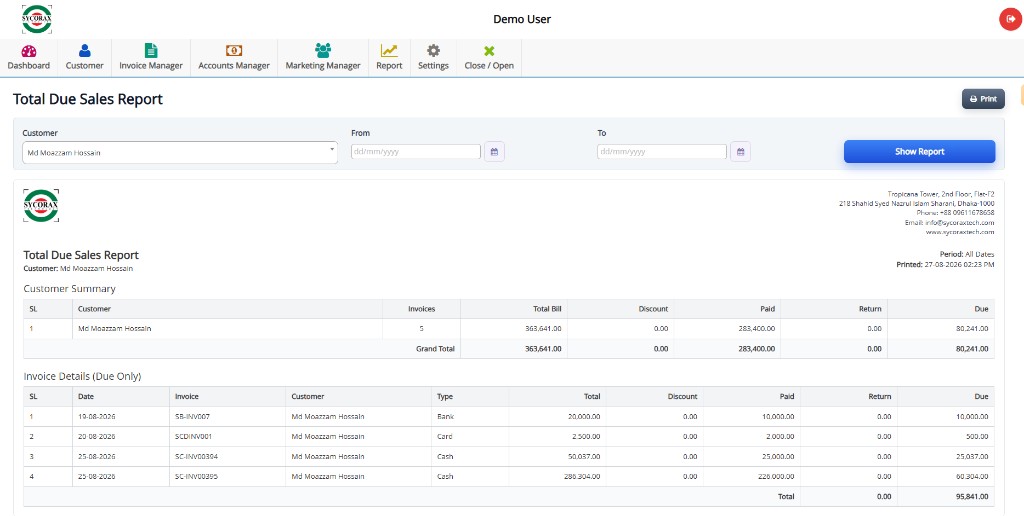
Task: Click Md Moazzam Hossain in Customer Summary
Action: click(x=114, y=329)
